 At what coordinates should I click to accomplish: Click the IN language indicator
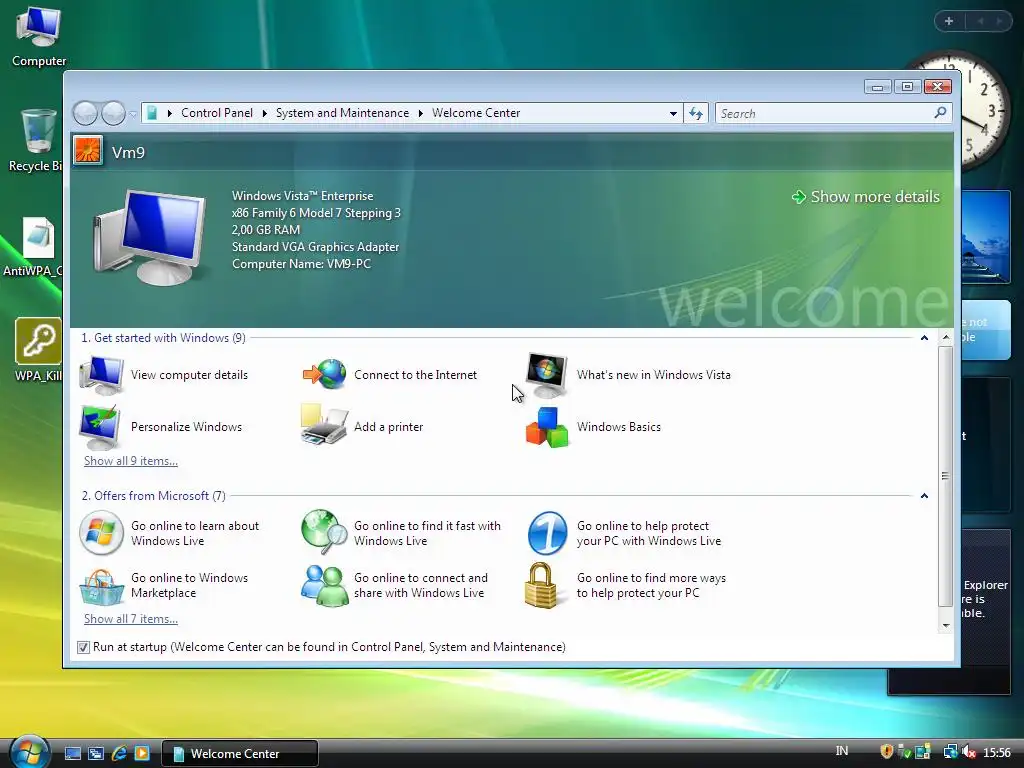[x=842, y=751]
